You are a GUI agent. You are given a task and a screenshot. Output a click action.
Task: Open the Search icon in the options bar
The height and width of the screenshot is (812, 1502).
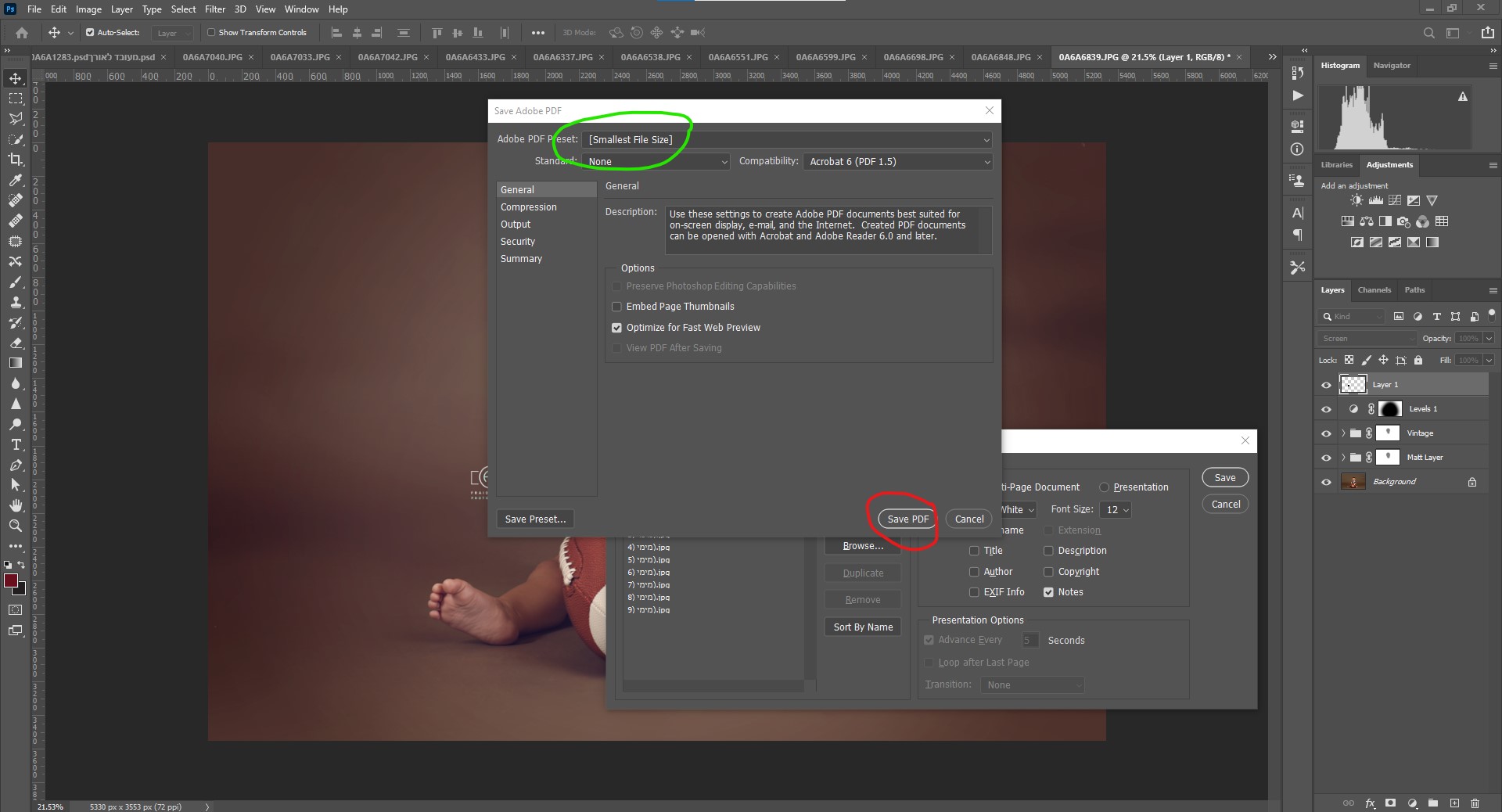[x=1429, y=33]
